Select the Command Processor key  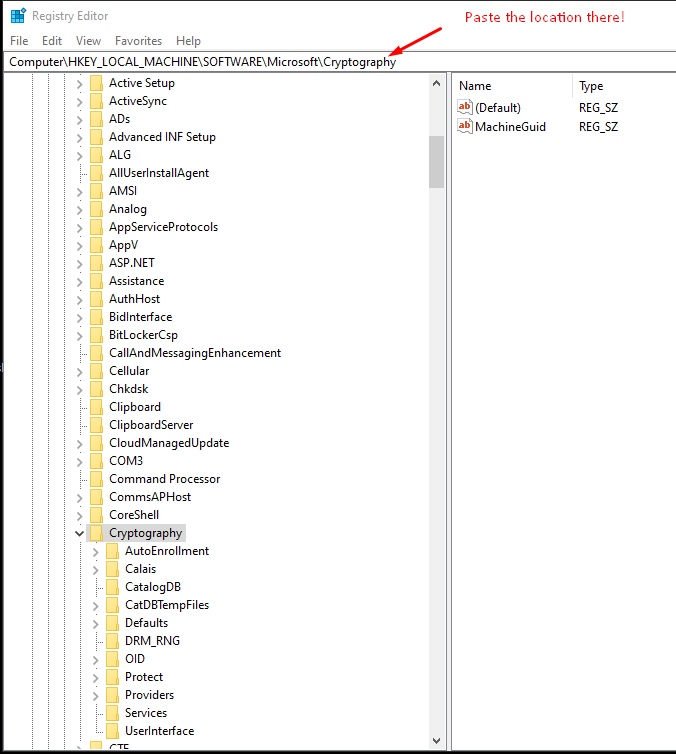pos(164,479)
